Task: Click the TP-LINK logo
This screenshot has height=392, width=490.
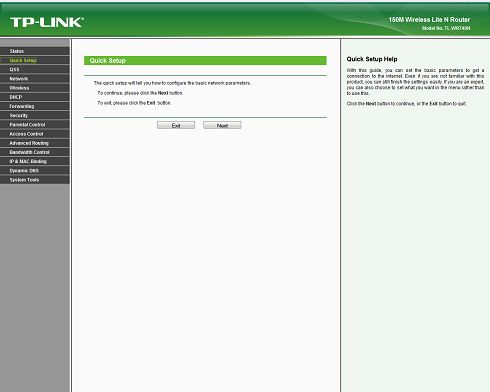Action: [47, 22]
